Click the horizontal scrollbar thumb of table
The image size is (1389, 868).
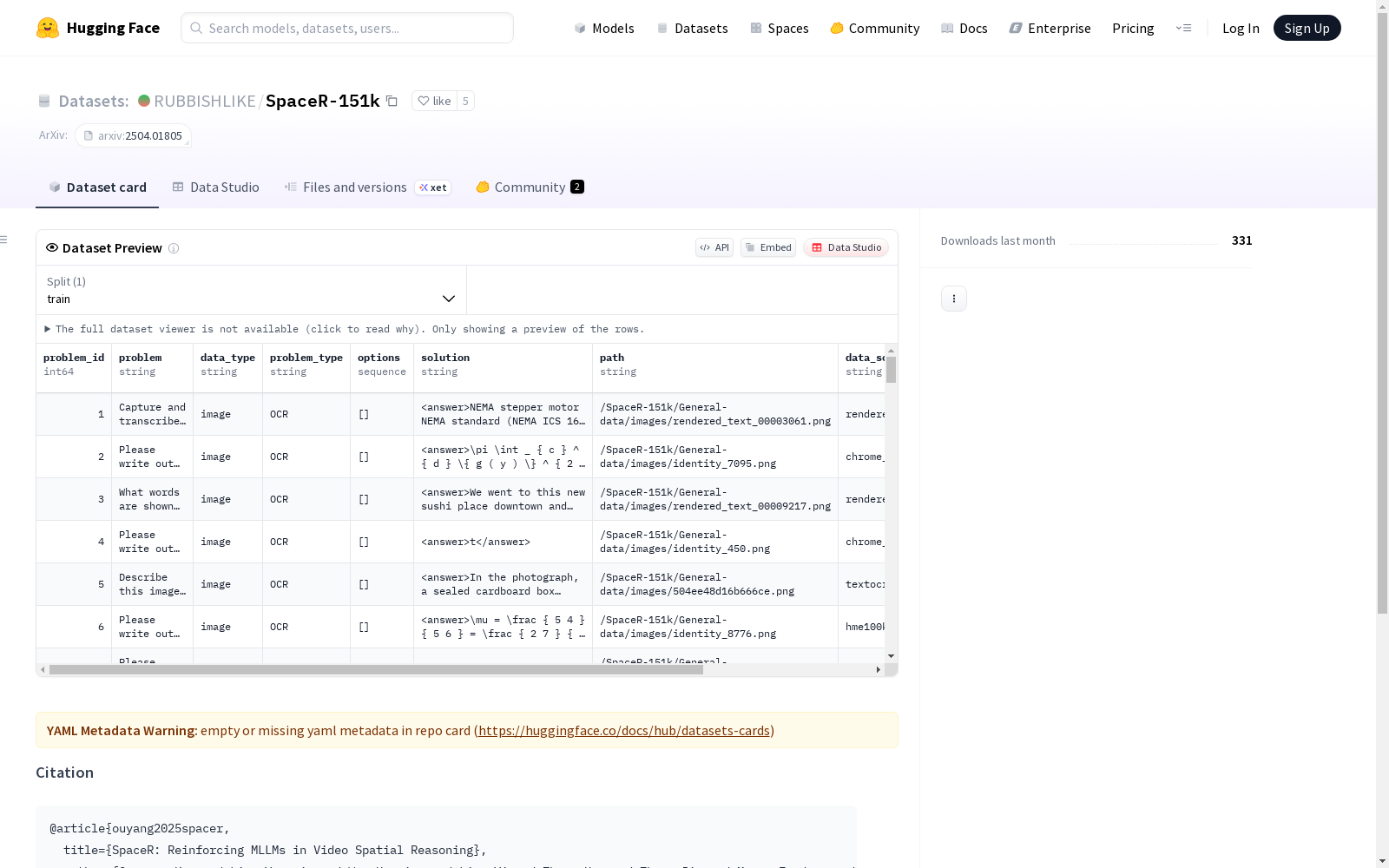pos(376,670)
